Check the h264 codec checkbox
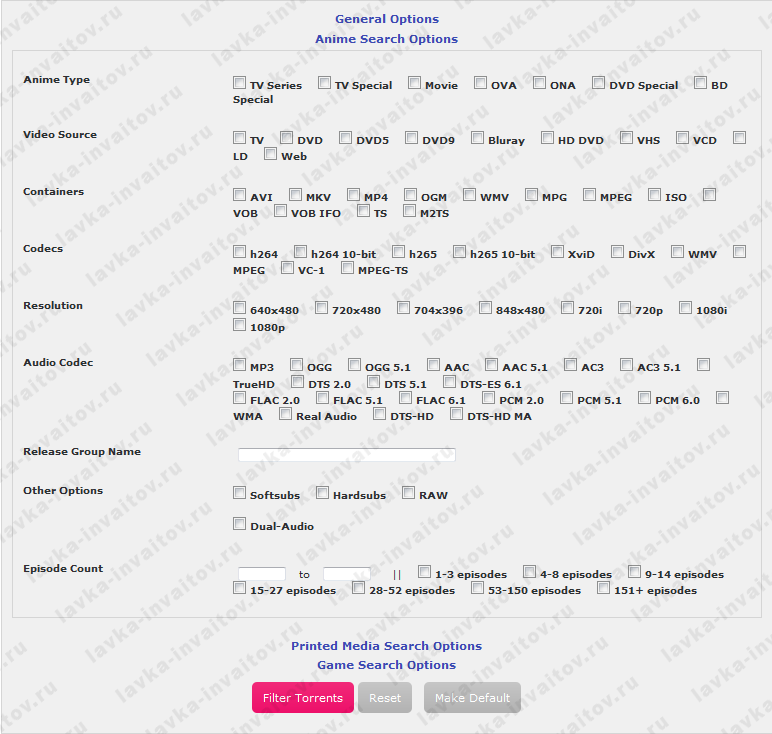Screen dimensions: 772x734 [239, 252]
